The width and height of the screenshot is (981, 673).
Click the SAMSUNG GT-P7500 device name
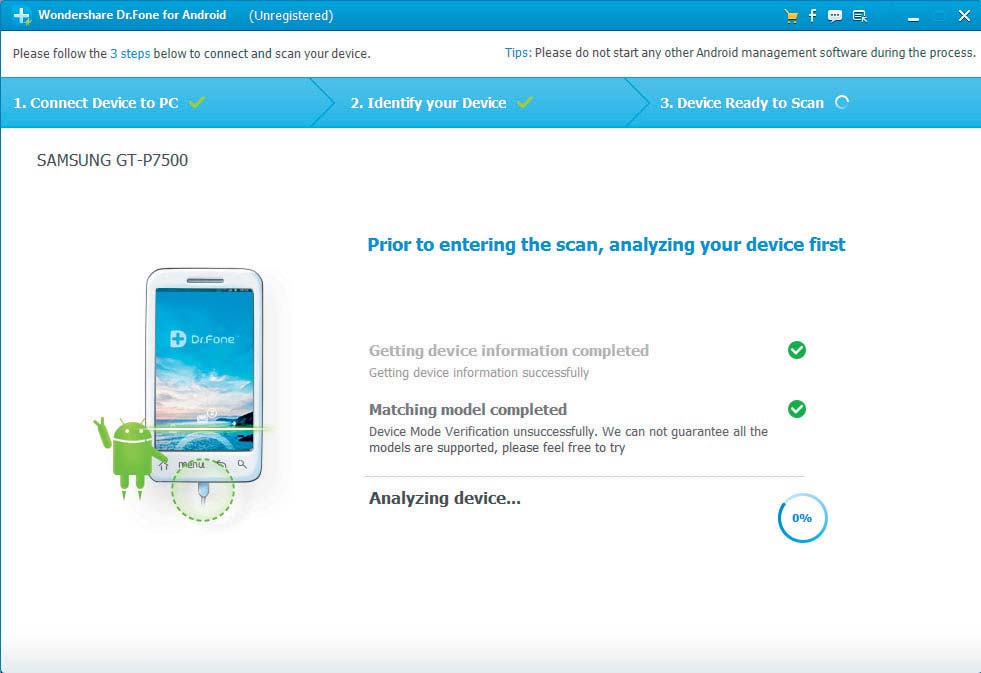click(x=113, y=161)
